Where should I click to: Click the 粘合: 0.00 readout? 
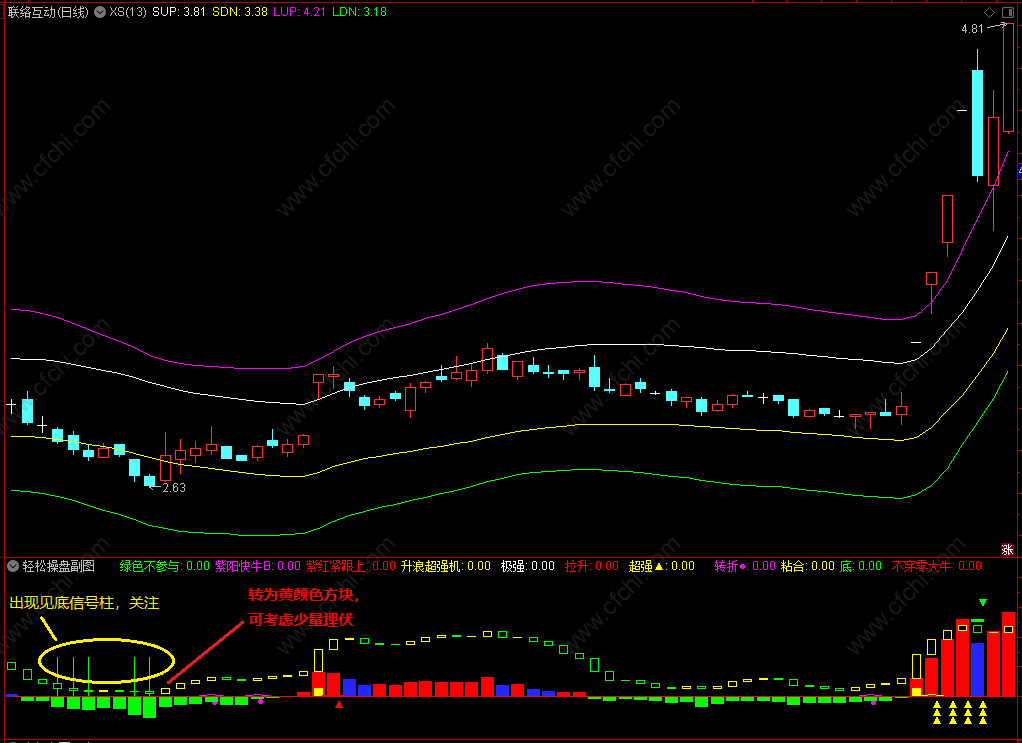point(808,566)
